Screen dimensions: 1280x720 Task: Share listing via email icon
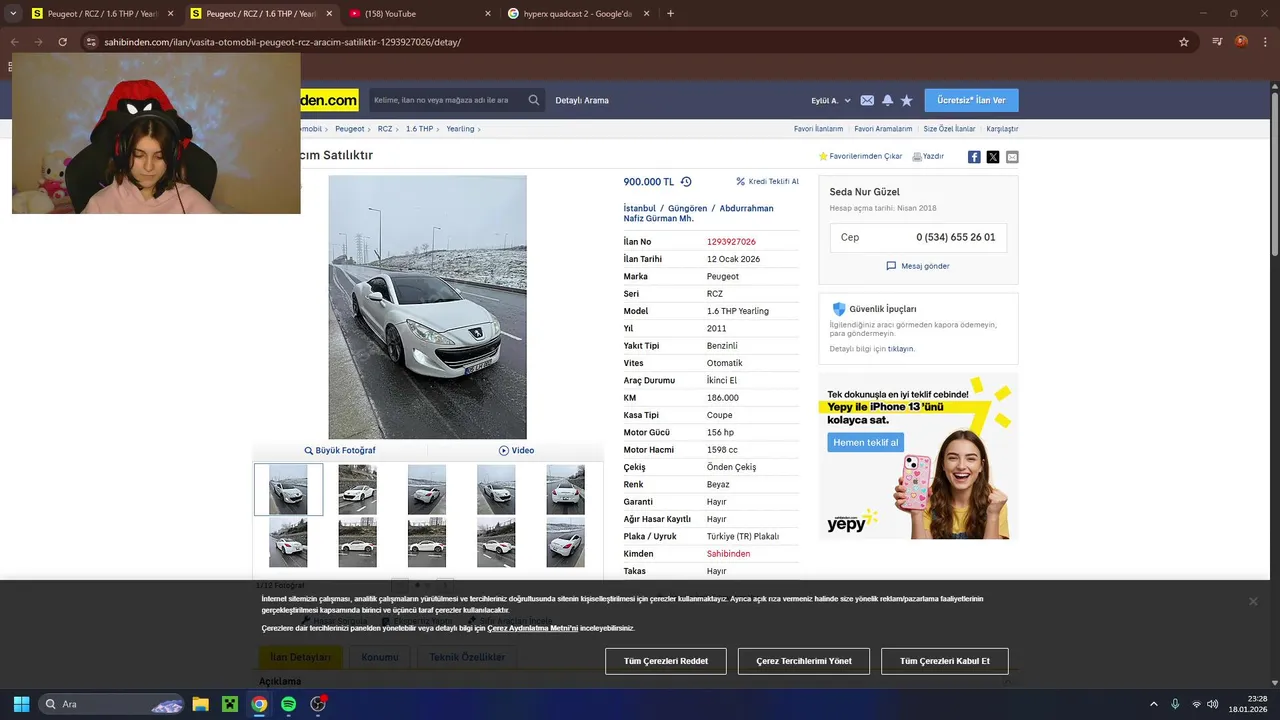[1012, 157]
